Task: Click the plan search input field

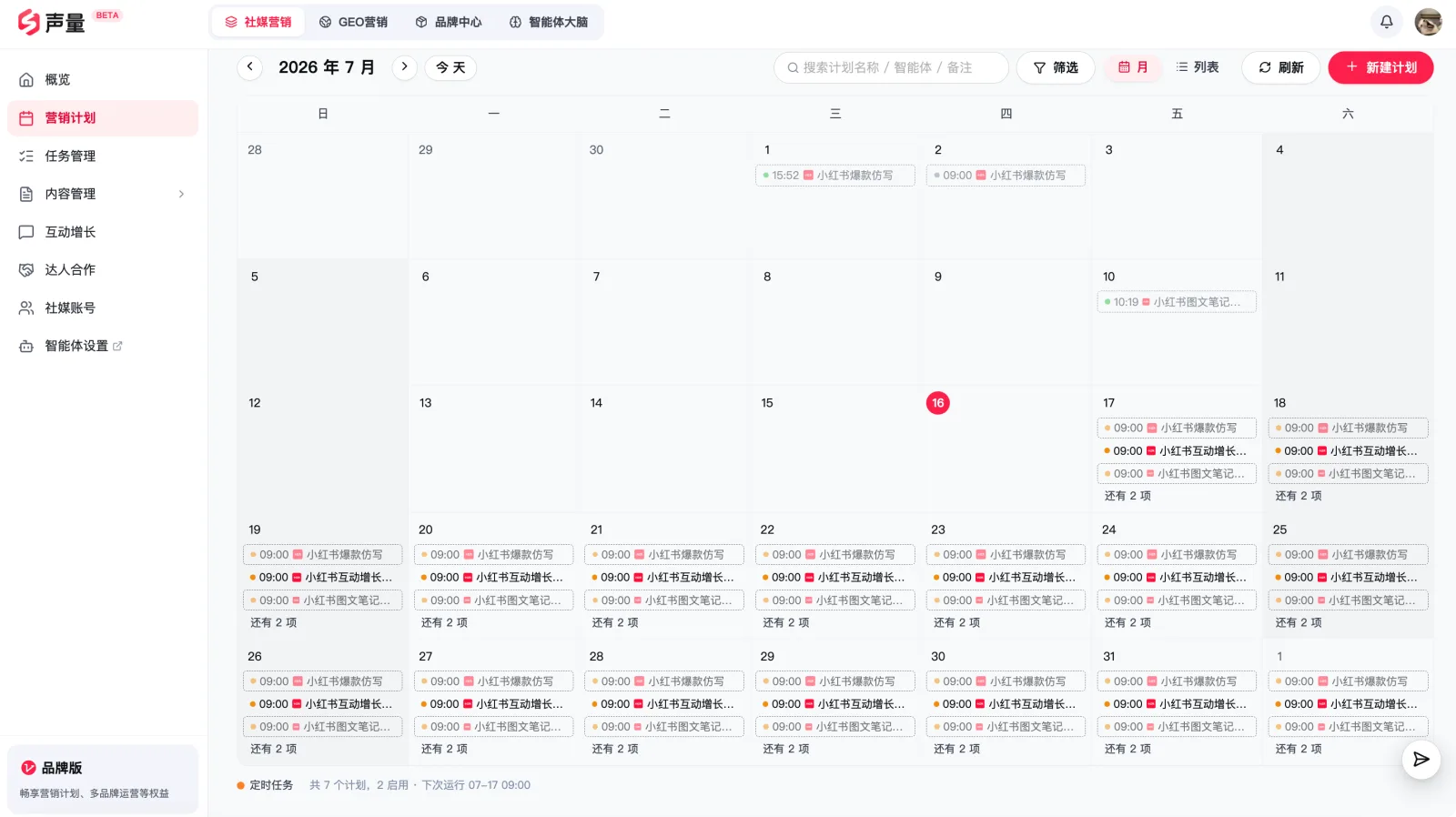Action: [891, 67]
